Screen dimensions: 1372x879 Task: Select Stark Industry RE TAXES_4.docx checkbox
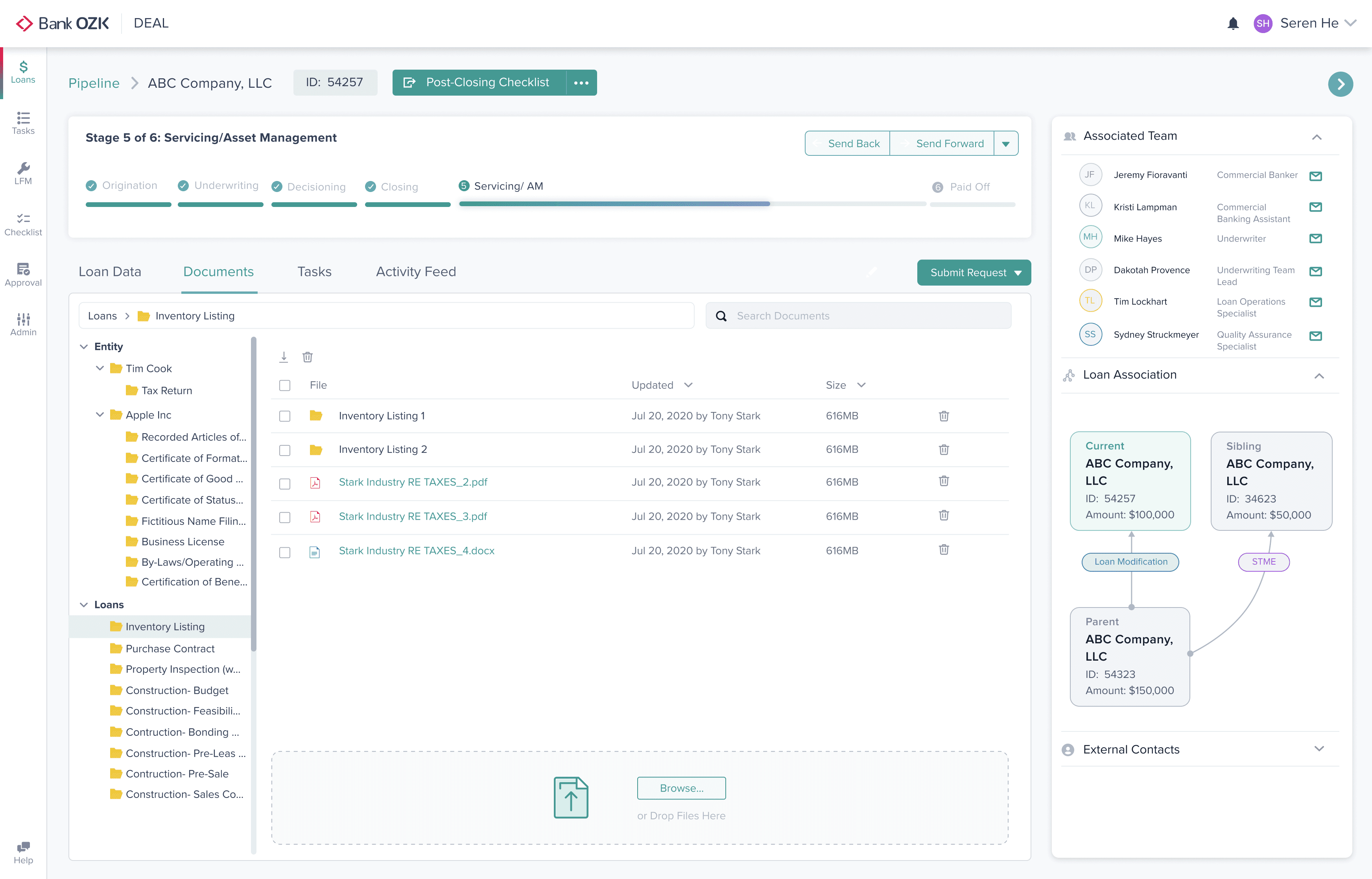click(x=285, y=552)
